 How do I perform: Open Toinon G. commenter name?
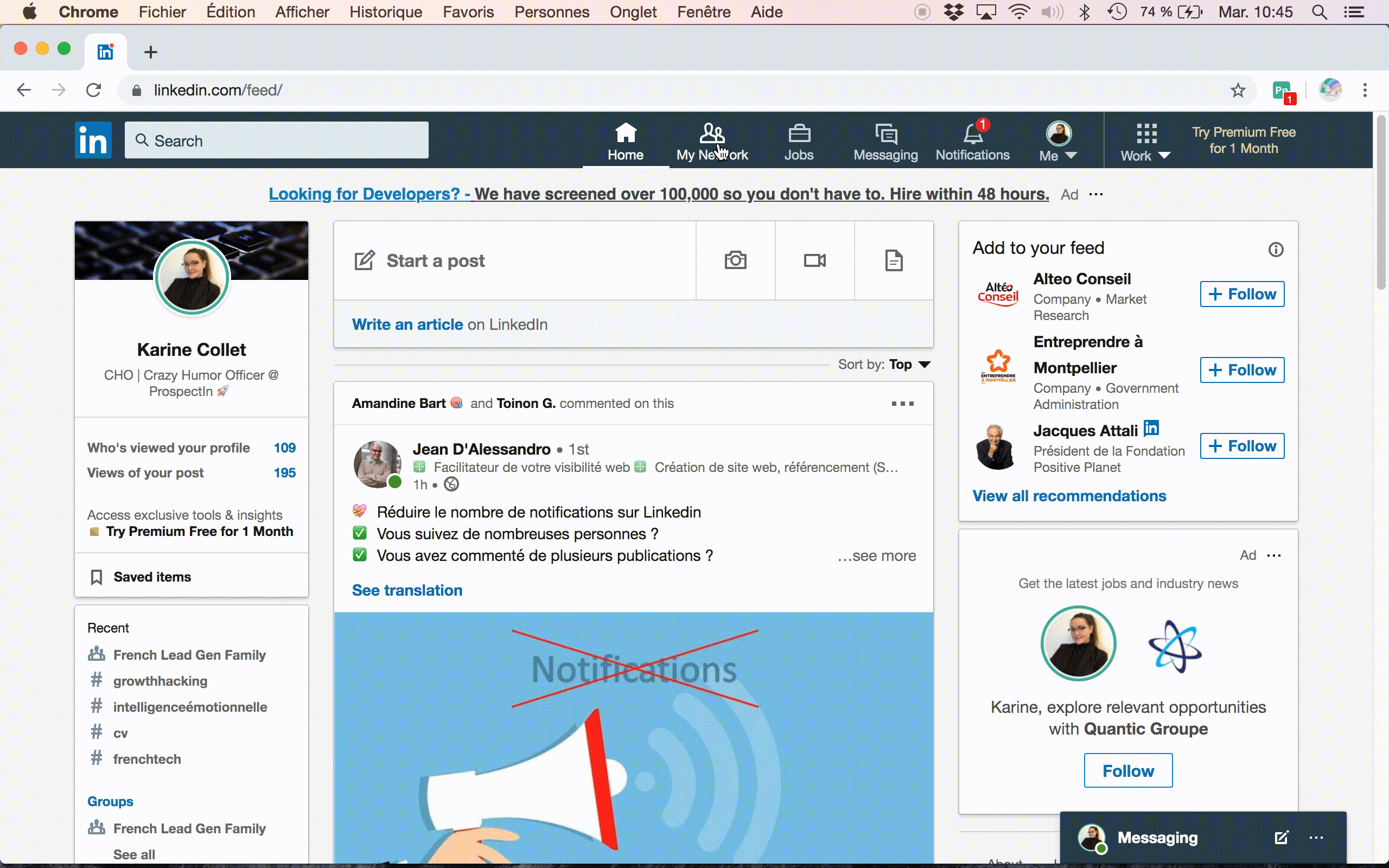pos(525,404)
